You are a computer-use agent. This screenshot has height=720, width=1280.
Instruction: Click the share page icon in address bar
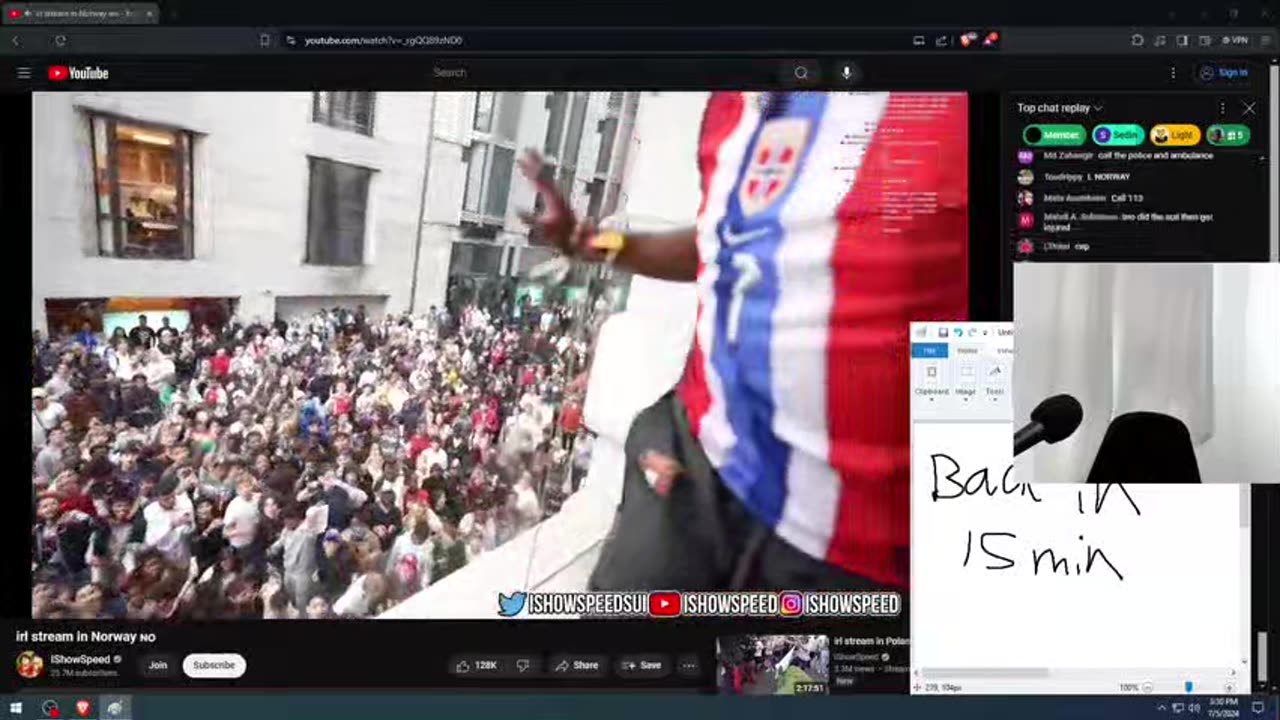941,40
